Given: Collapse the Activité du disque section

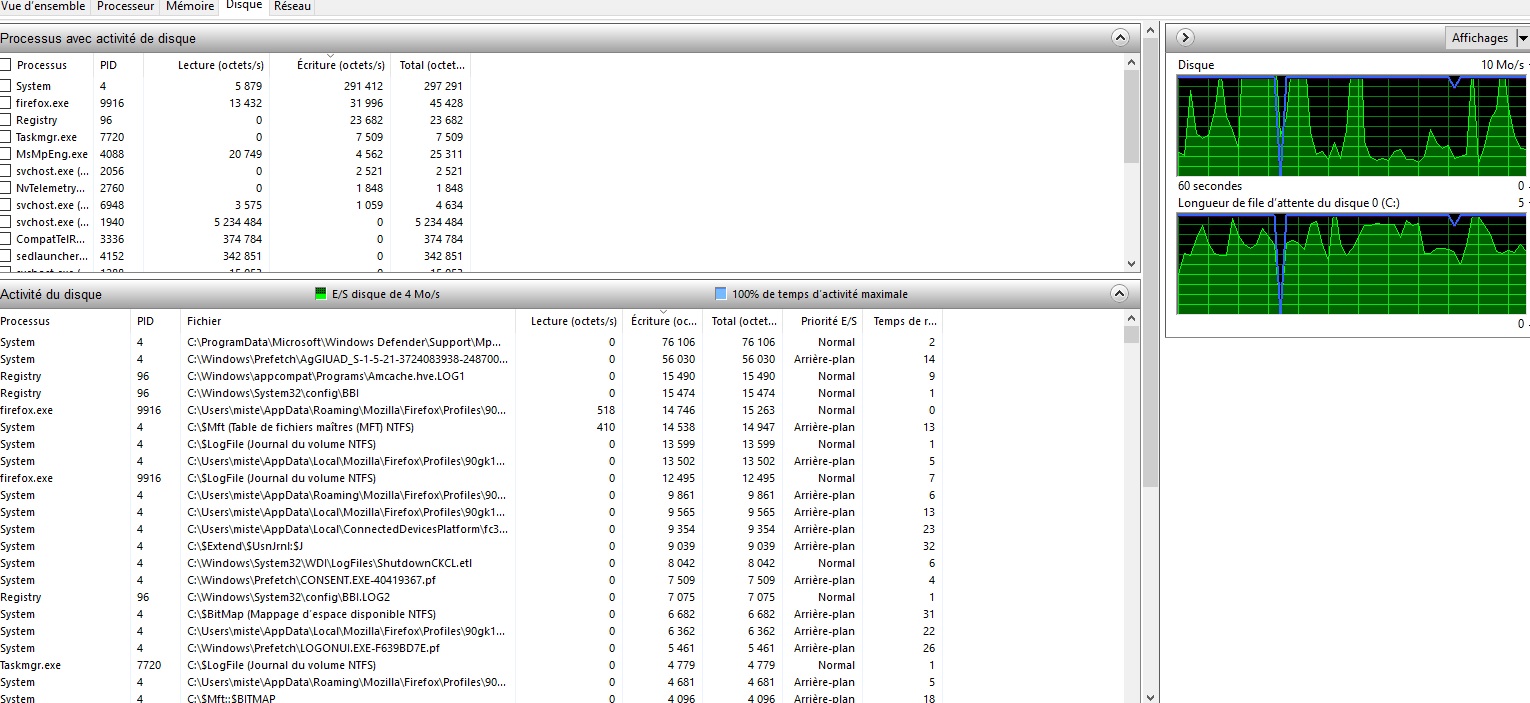Looking at the screenshot, I should click(x=1120, y=294).
